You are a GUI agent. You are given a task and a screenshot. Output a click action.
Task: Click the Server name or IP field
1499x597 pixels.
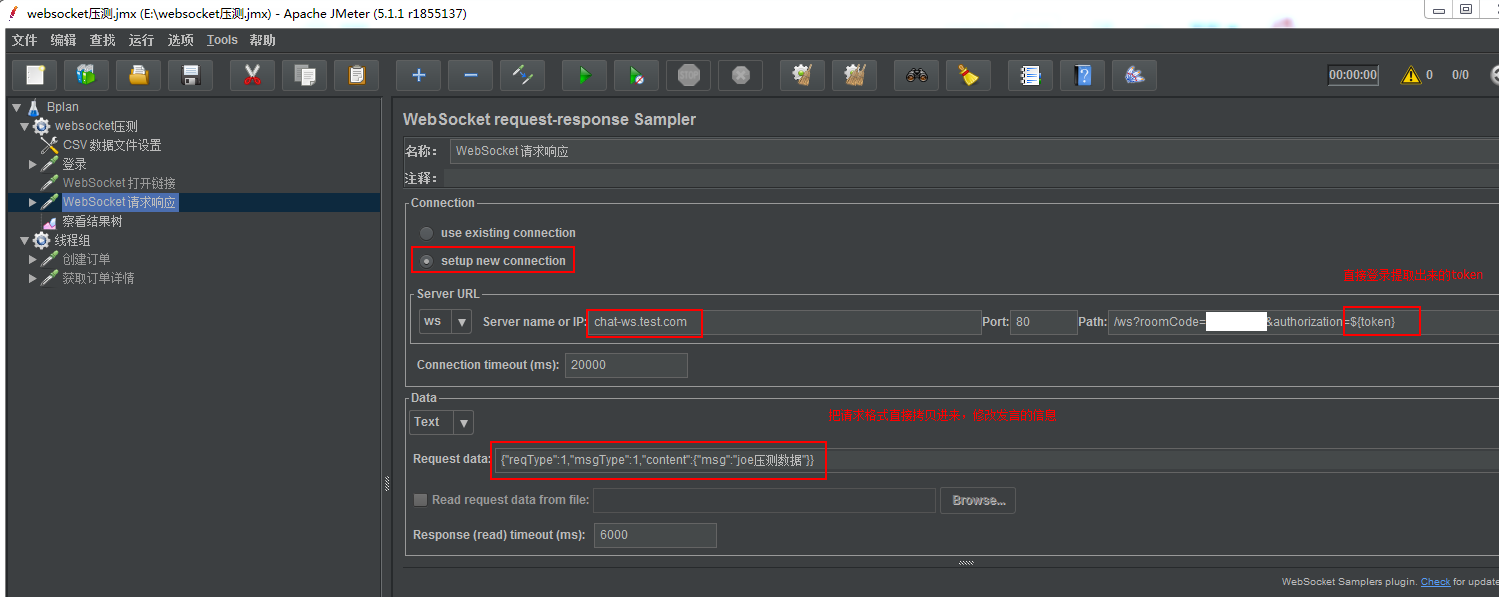click(784, 322)
